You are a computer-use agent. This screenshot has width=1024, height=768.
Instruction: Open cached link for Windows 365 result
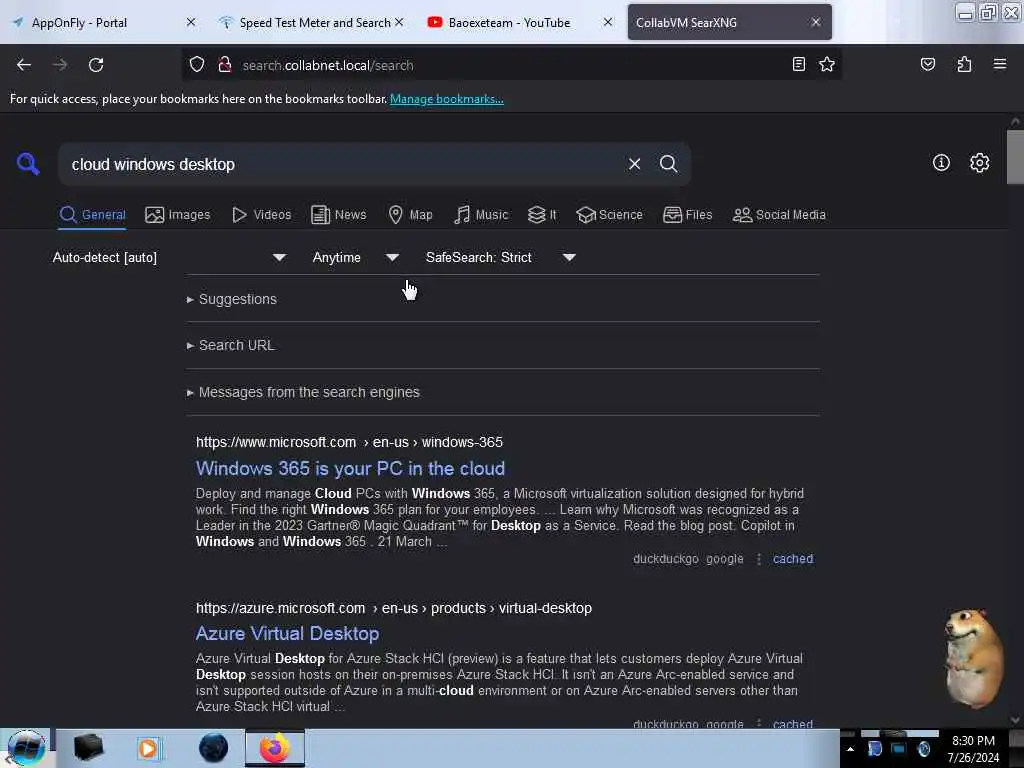tap(793, 559)
